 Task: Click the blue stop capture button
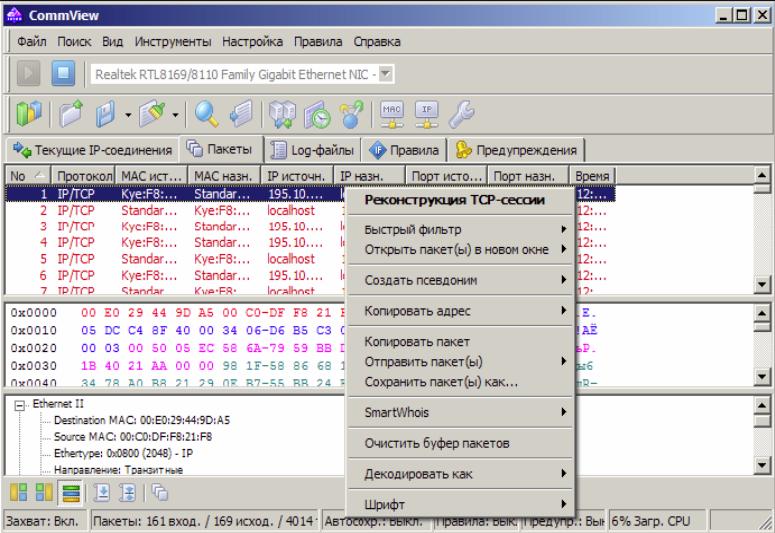63,74
